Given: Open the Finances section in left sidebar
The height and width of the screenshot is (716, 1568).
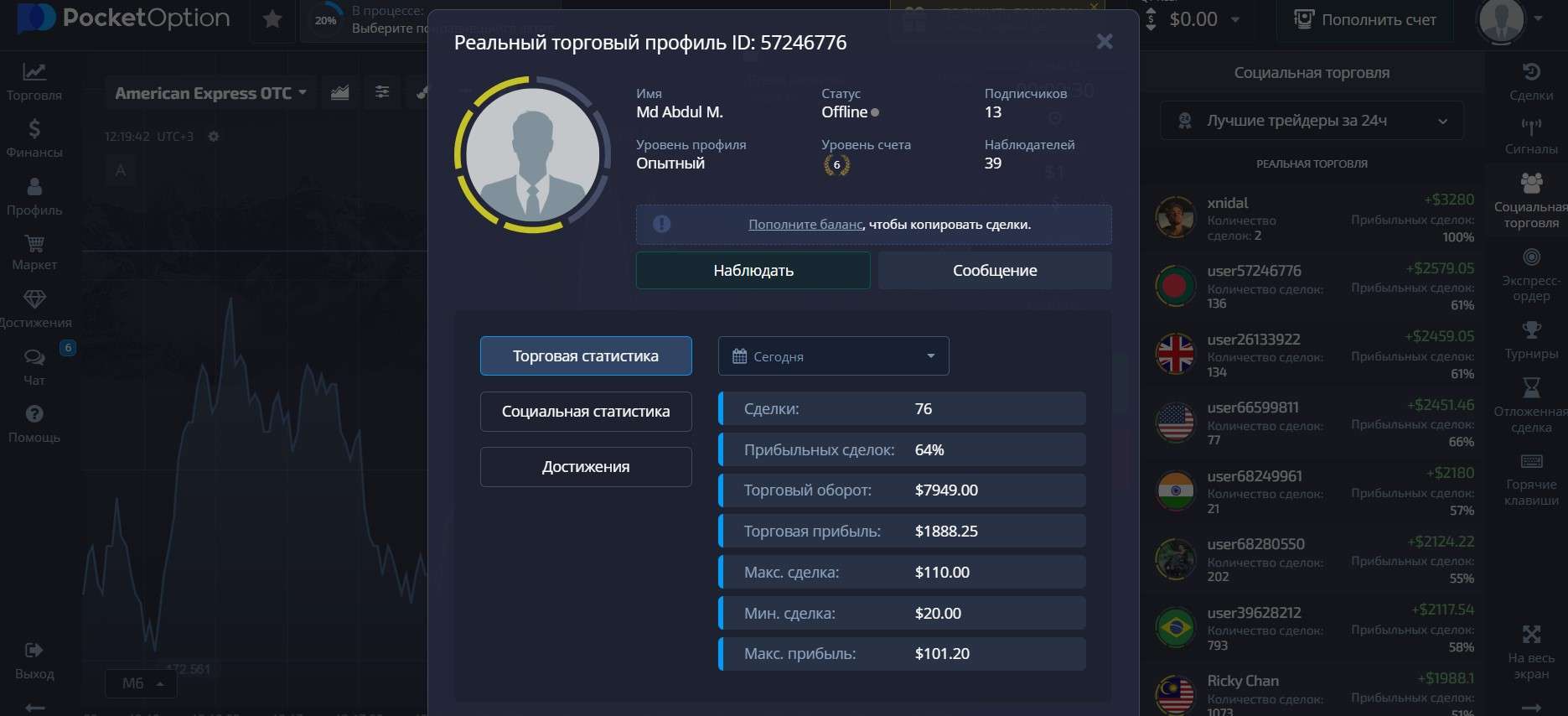Looking at the screenshot, I should pos(34,139).
